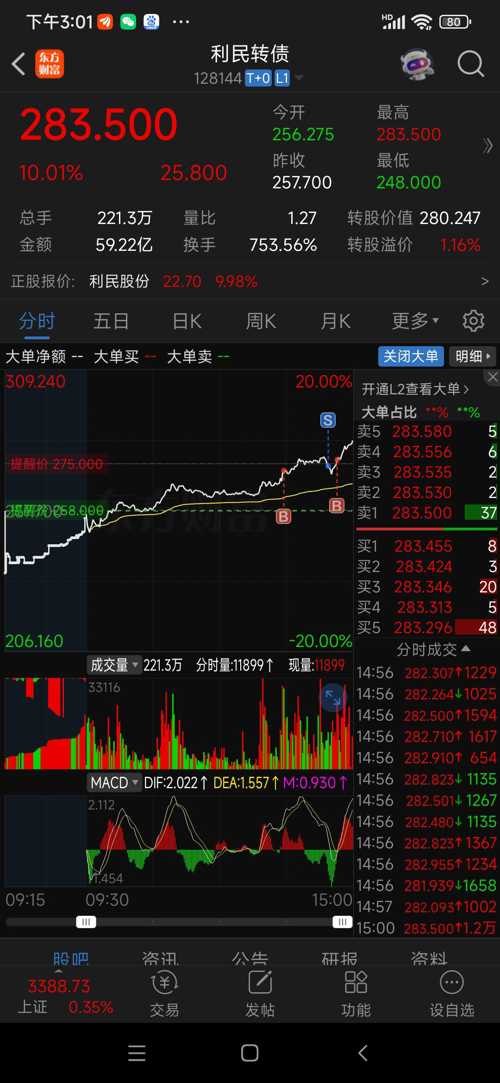This screenshot has width=500, height=1083.
Task: Toggle the L1 quote level badge
Action: click(x=282, y=78)
